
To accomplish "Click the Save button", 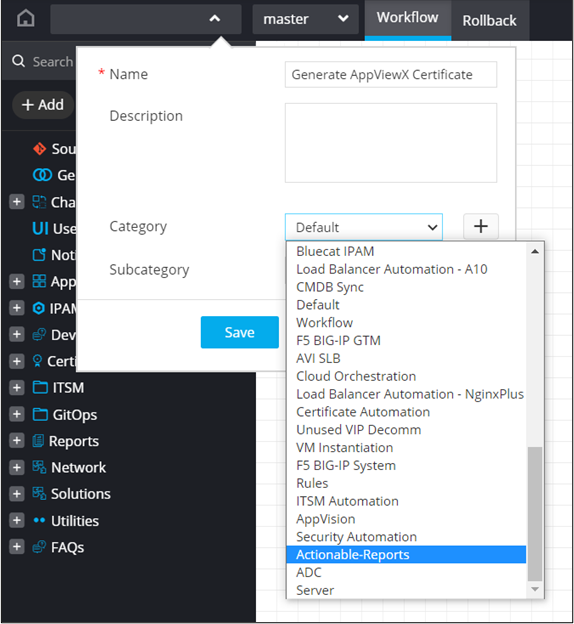I will pyautogui.click(x=240, y=332).
